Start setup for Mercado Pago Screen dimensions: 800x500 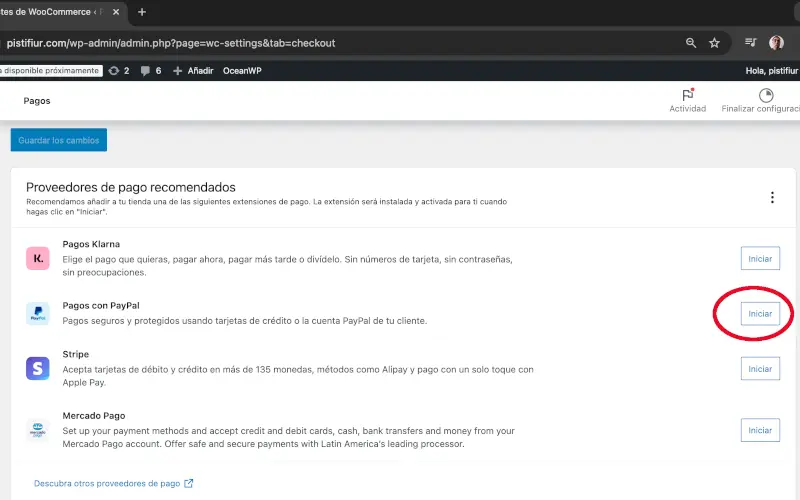click(x=760, y=430)
